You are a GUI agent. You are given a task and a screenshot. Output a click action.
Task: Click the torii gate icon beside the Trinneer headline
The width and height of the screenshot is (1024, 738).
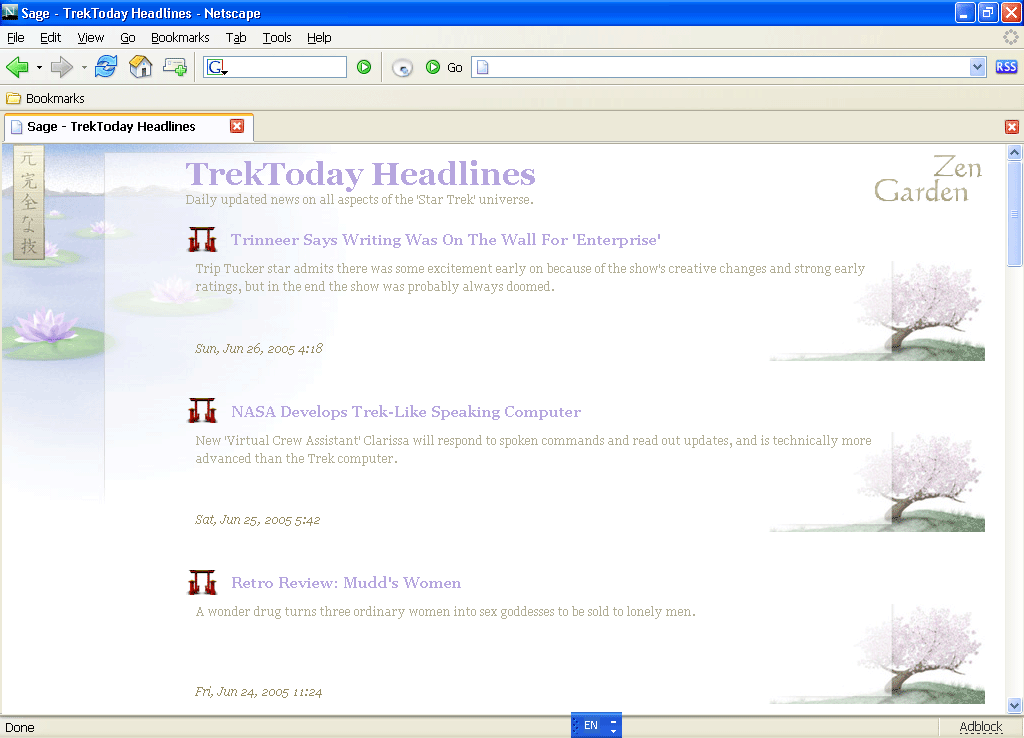tap(202, 239)
